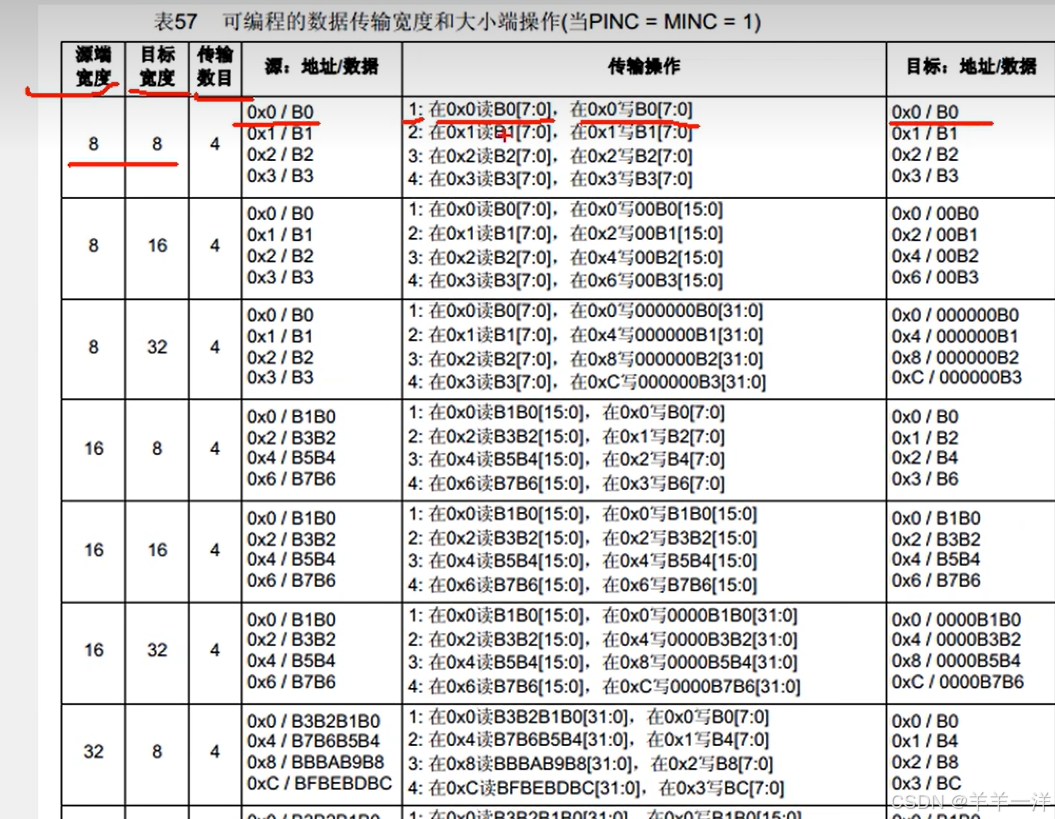Click the target cell '0x0 / 00B0'
The height and width of the screenshot is (819, 1055).
pyautogui.click(x=935, y=214)
